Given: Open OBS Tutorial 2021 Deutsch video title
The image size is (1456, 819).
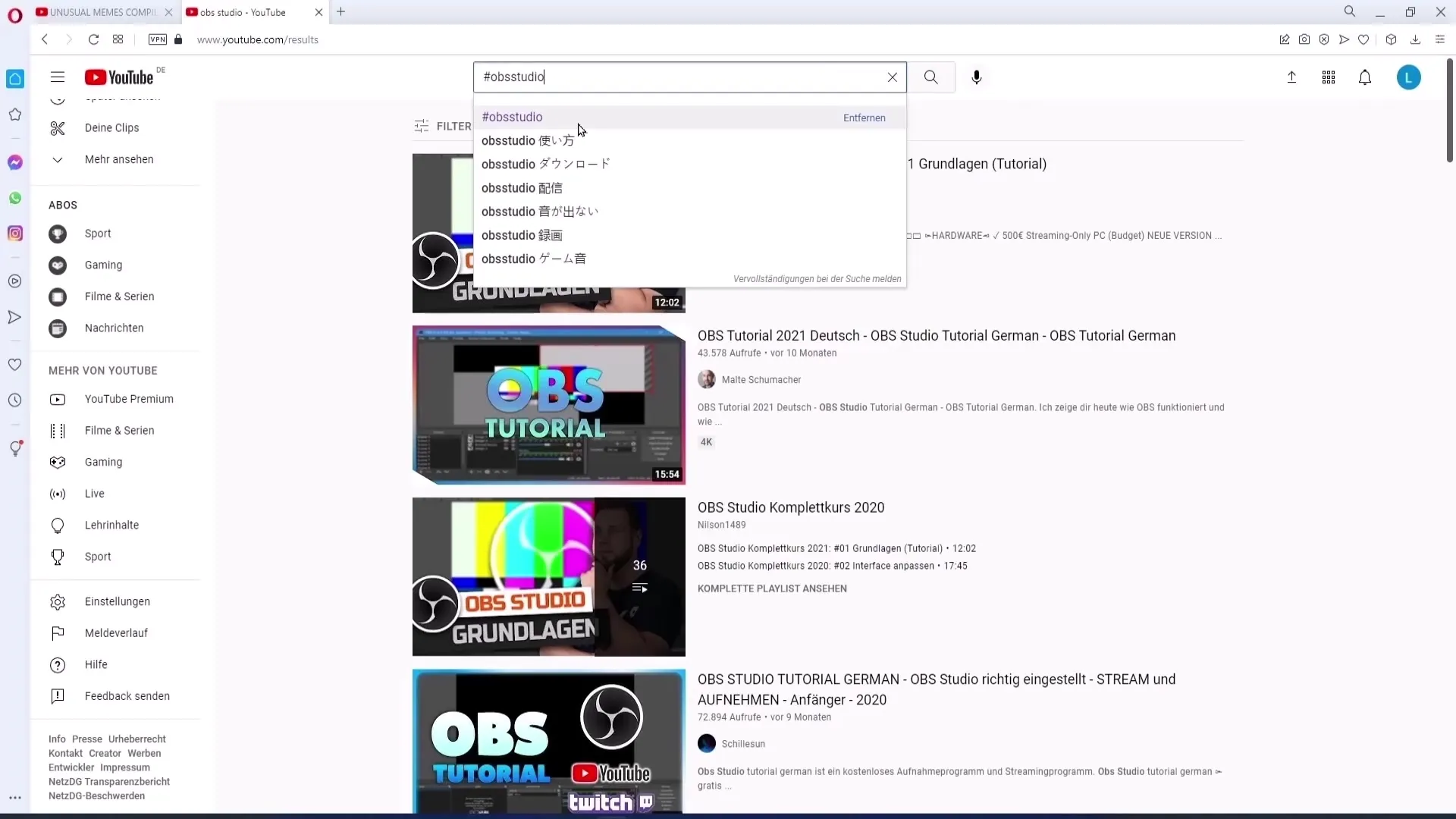Looking at the screenshot, I should coord(937,336).
